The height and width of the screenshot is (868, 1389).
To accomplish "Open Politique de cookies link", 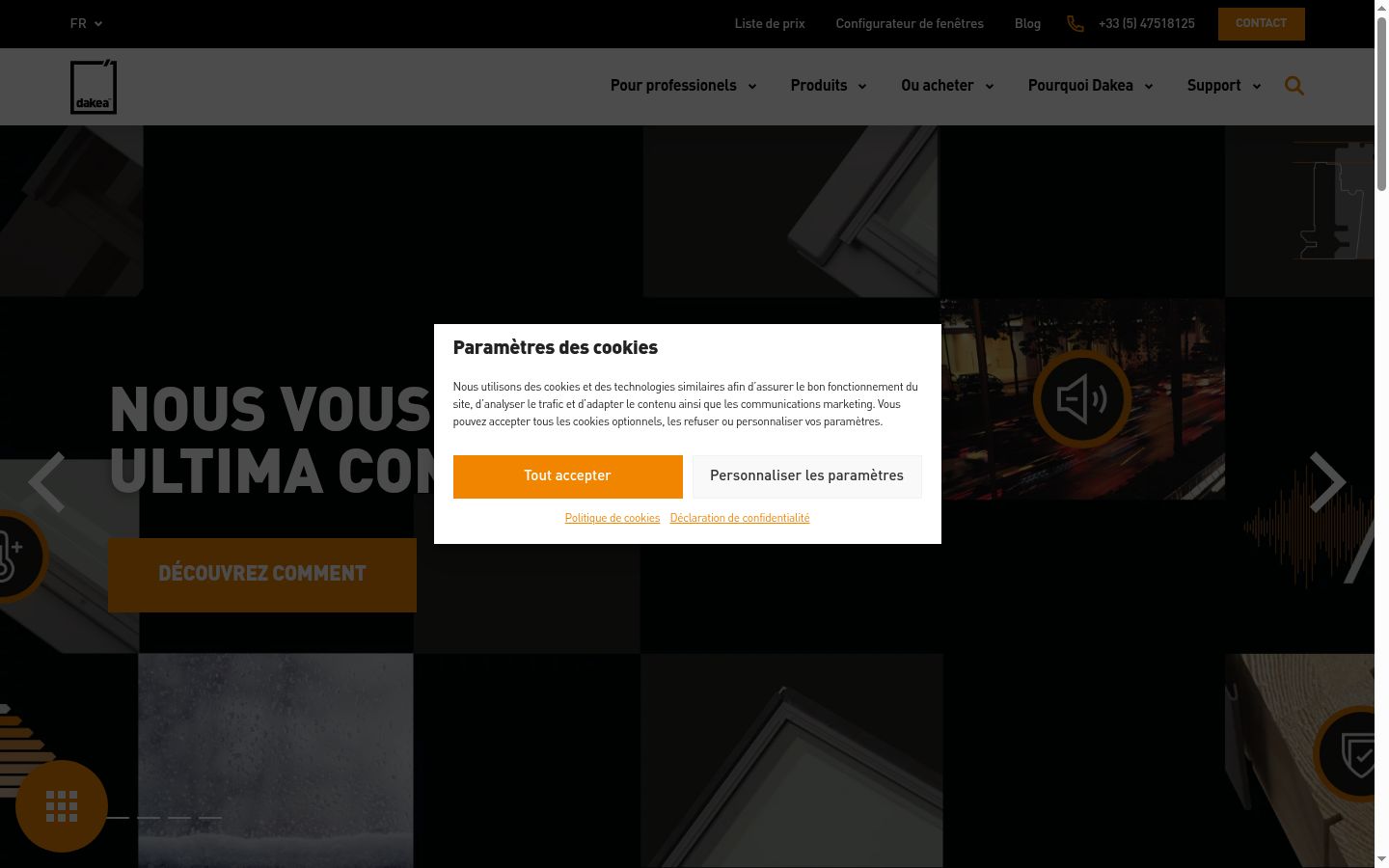I will pyautogui.click(x=613, y=519).
